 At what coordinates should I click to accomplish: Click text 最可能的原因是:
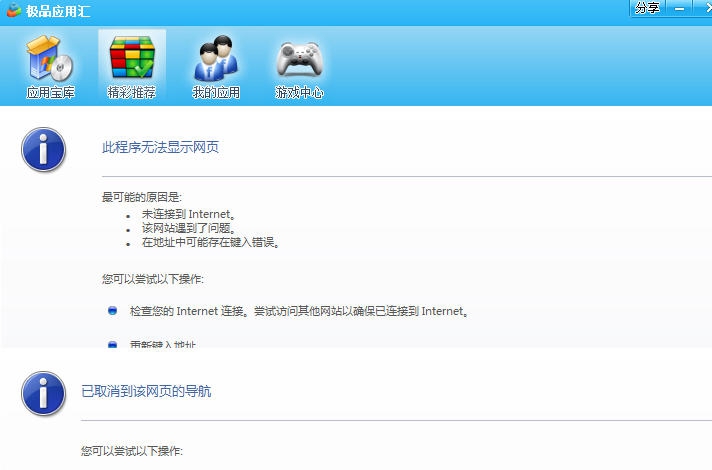pos(142,197)
